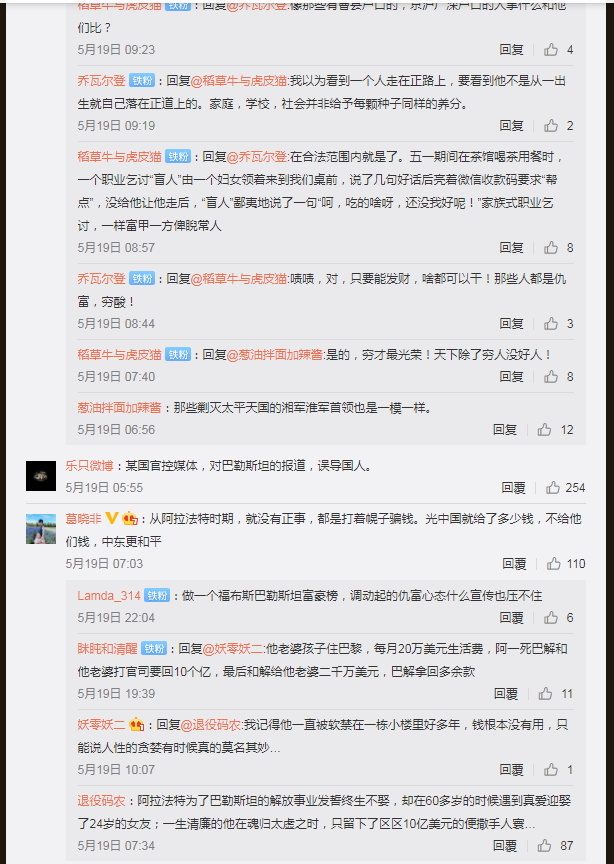Screen dimensions: 614x864
Task: Open 乐只微博 user profile link
Action: (89, 466)
